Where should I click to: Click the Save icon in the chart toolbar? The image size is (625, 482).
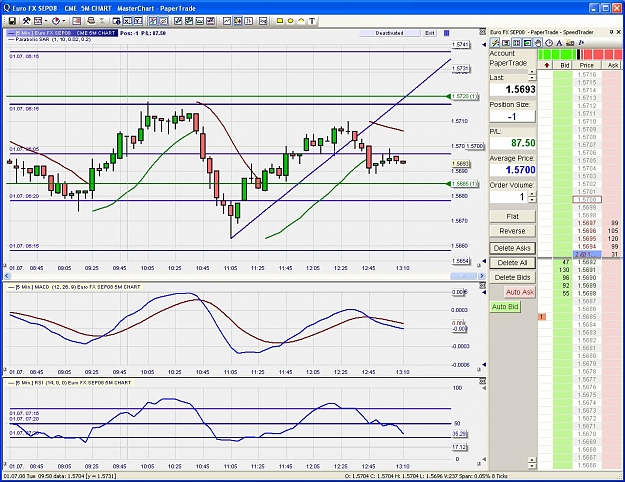click(12, 21)
